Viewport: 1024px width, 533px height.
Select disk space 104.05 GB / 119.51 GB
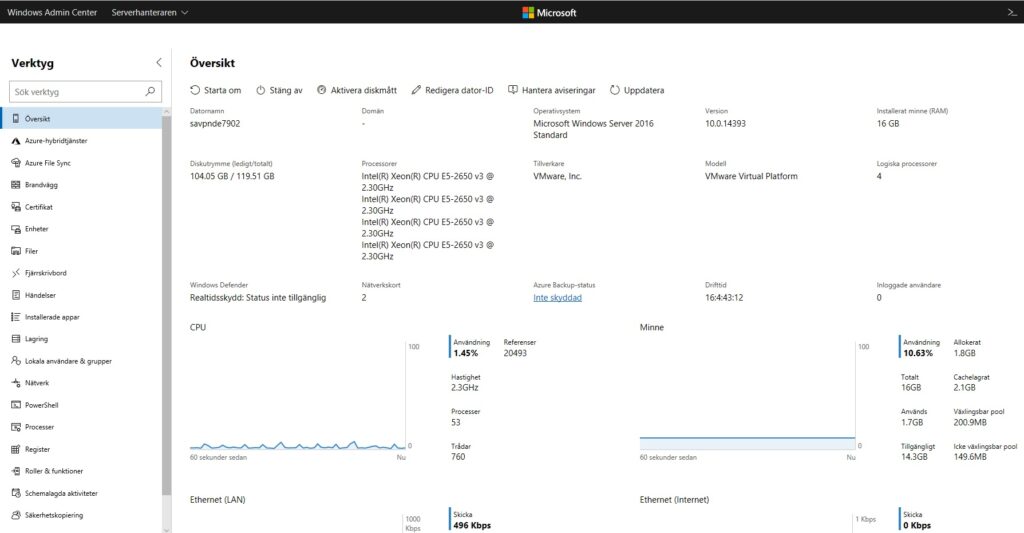pyautogui.click(x=232, y=176)
